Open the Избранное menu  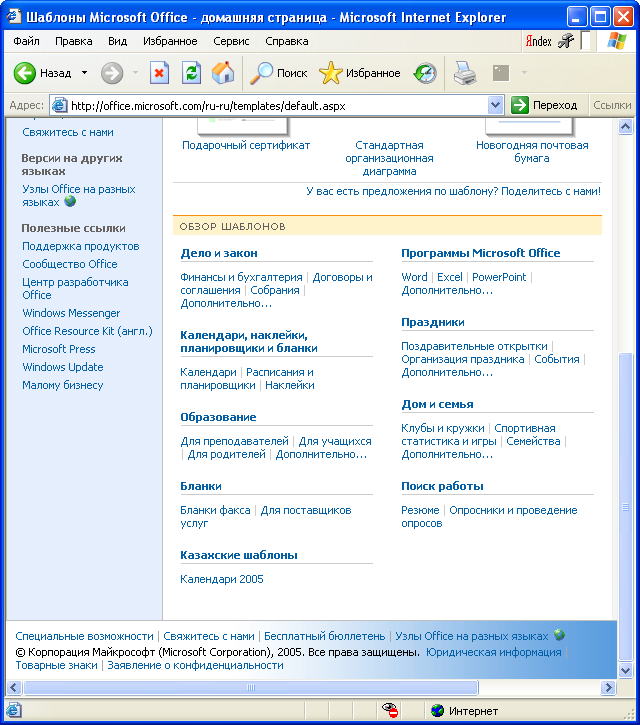click(x=170, y=41)
